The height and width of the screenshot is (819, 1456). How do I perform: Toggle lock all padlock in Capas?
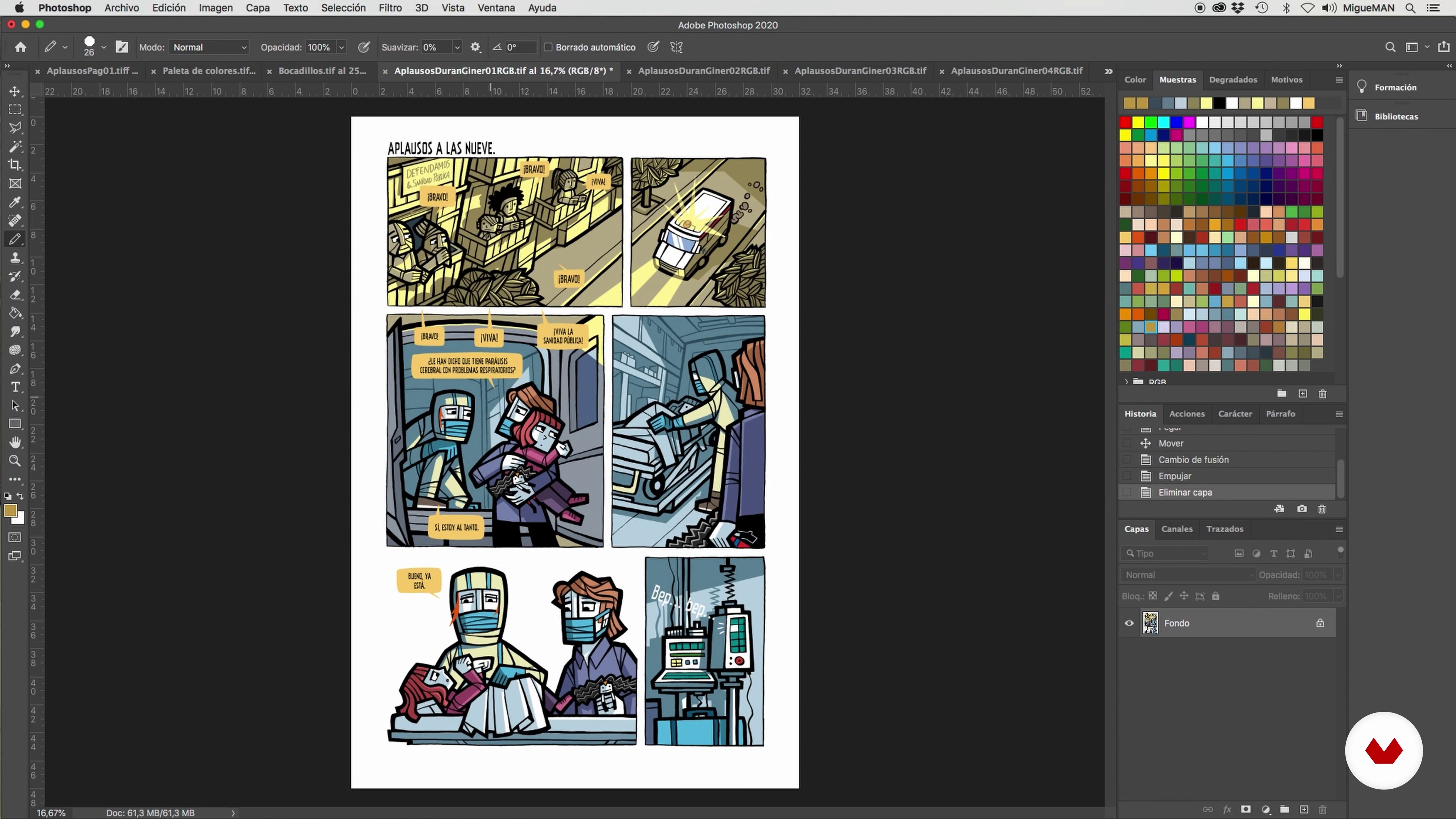click(x=1216, y=596)
